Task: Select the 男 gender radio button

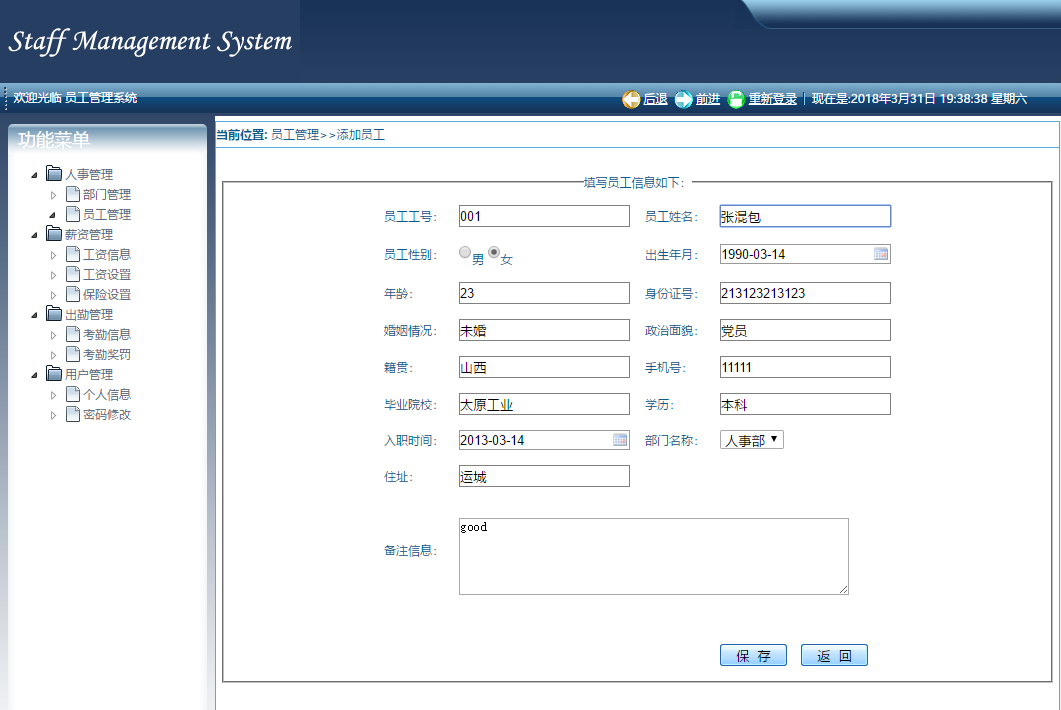Action: coord(465,253)
